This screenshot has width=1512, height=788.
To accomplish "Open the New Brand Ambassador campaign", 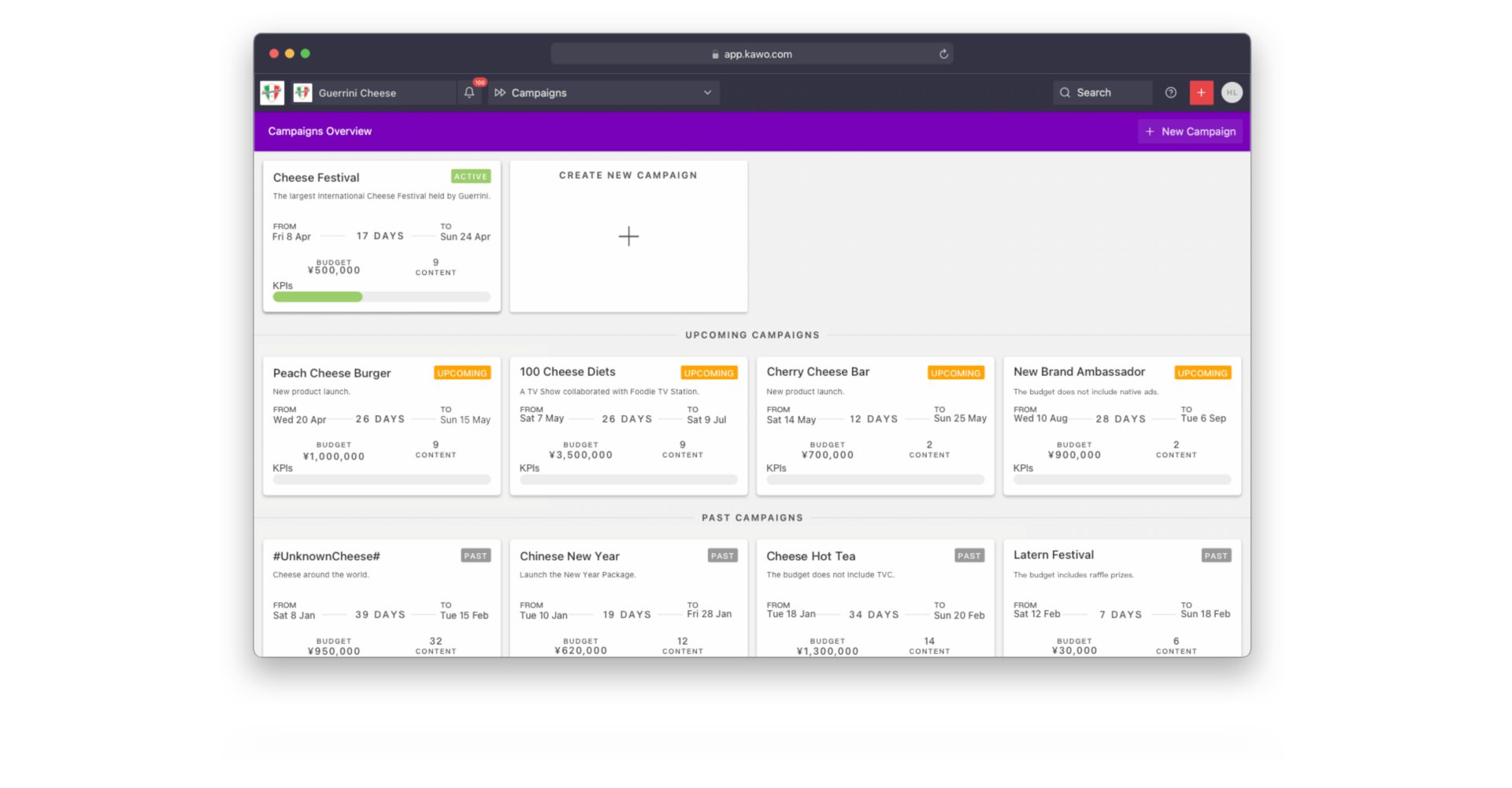I will click(x=1122, y=426).
